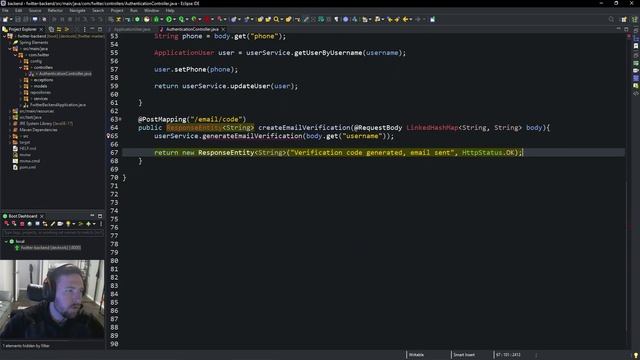Screen dimensions: 640x360
Task: Fold the method at line 63
Action: click(x=120, y=119)
